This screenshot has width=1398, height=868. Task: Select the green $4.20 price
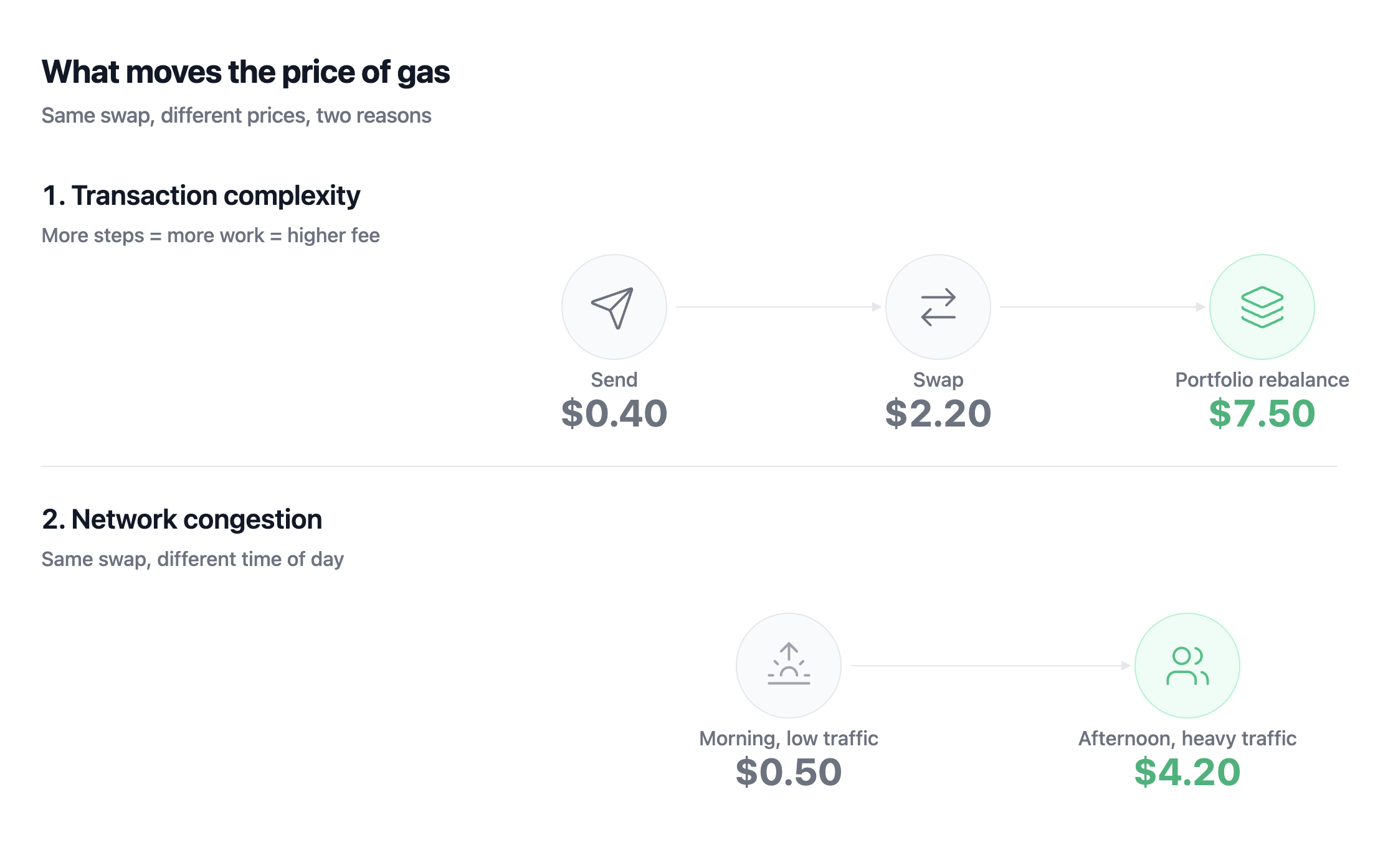click(1187, 772)
